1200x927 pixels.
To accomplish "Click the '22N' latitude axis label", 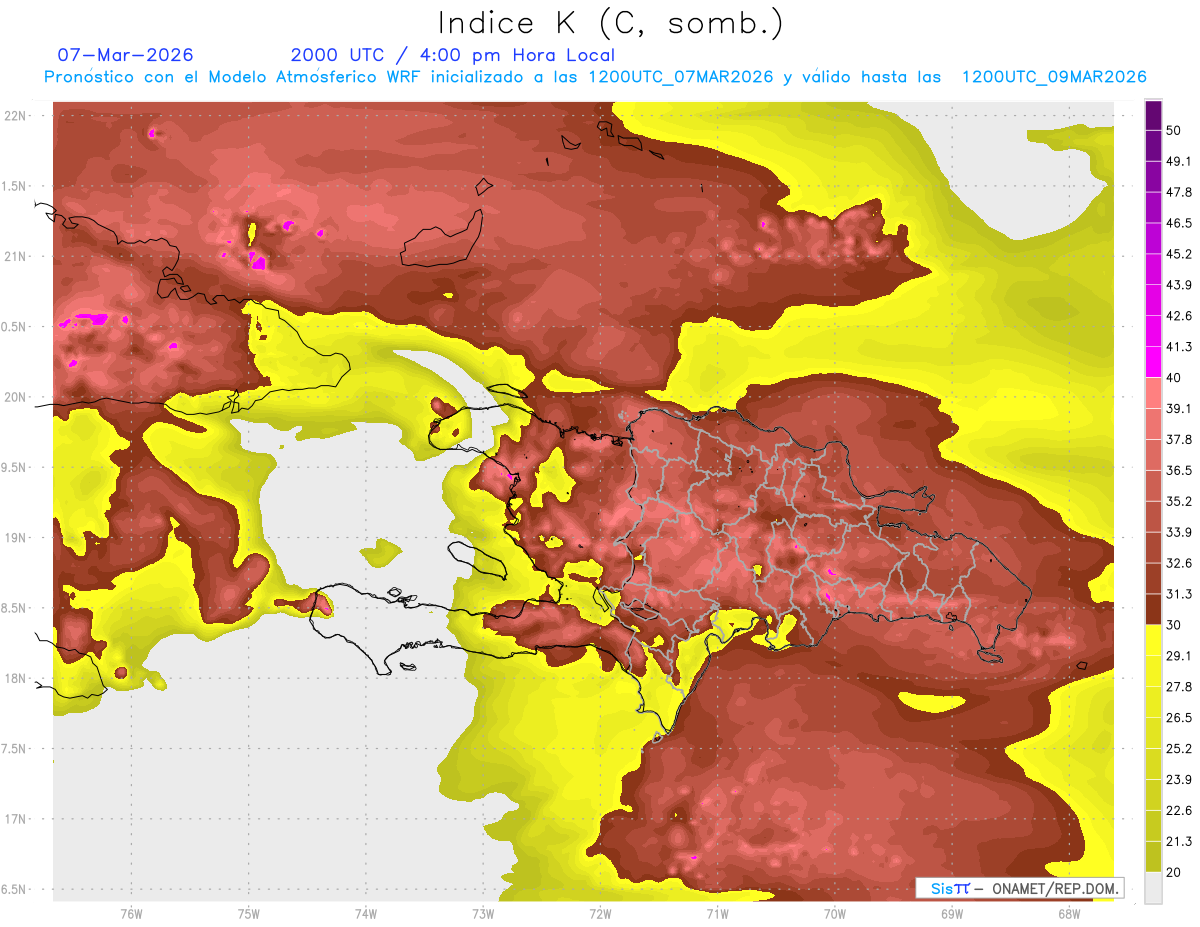I will (16, 116).
